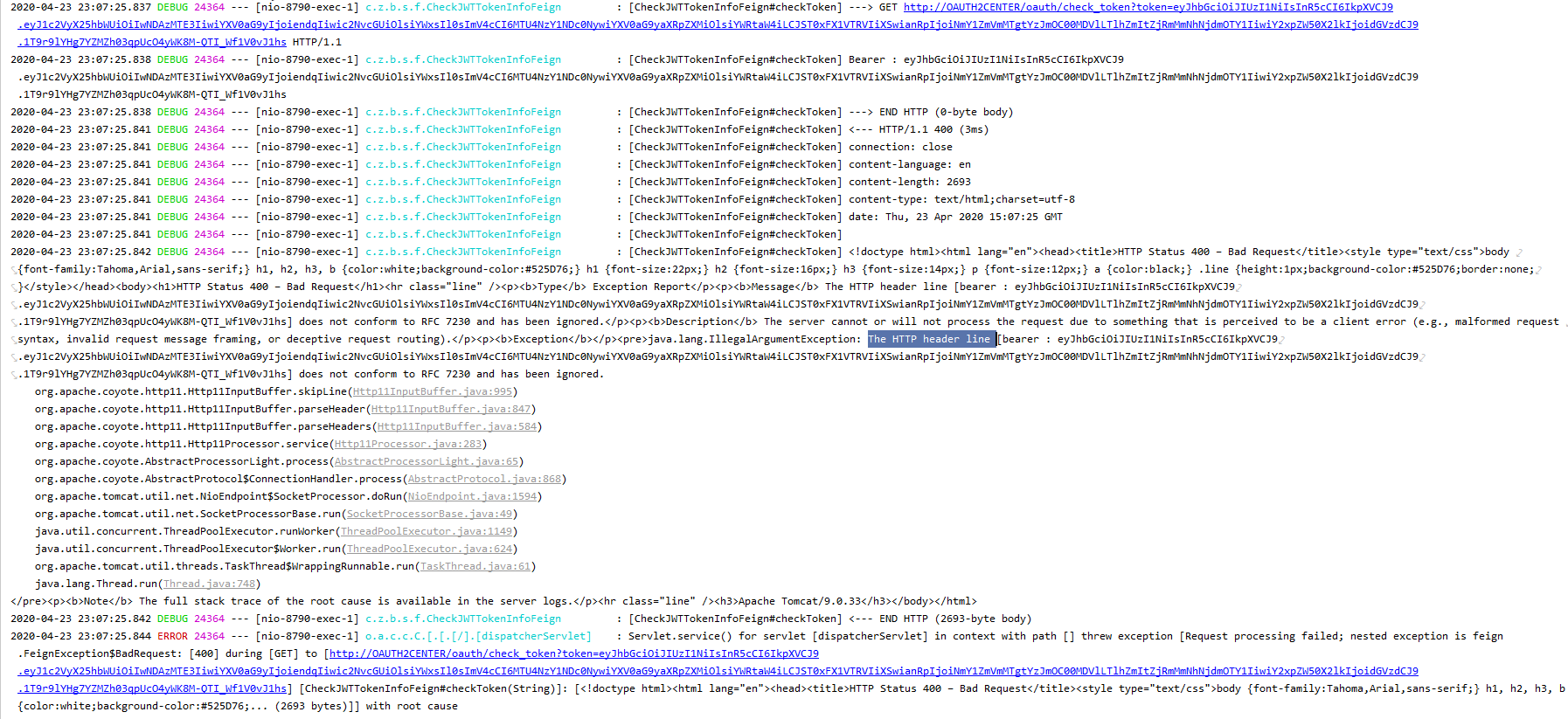Open NioEndpoint.java:1594 source link
Viewport: 1568px width, 719px height.
coord(473,496)
